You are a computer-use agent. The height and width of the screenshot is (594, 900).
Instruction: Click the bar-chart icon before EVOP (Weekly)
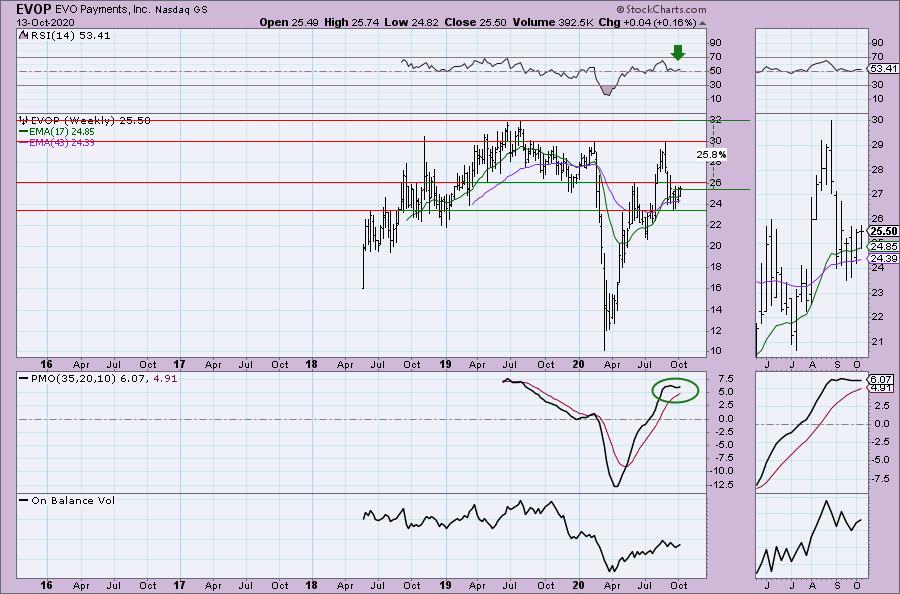coord(23,120)
